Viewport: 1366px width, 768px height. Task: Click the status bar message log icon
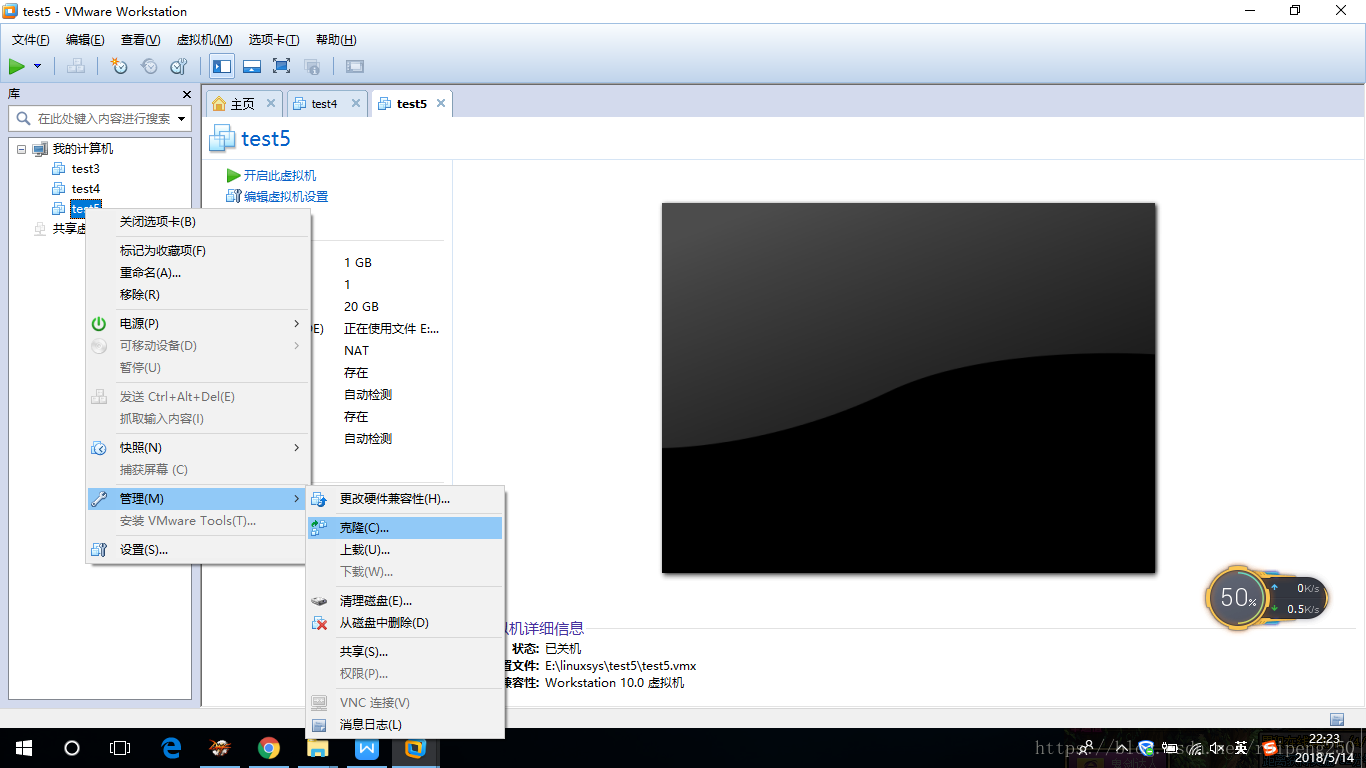pos(1337,719)
